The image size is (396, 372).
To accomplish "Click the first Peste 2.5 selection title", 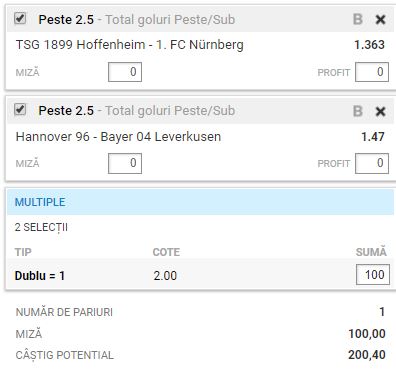I will (66, 20).
